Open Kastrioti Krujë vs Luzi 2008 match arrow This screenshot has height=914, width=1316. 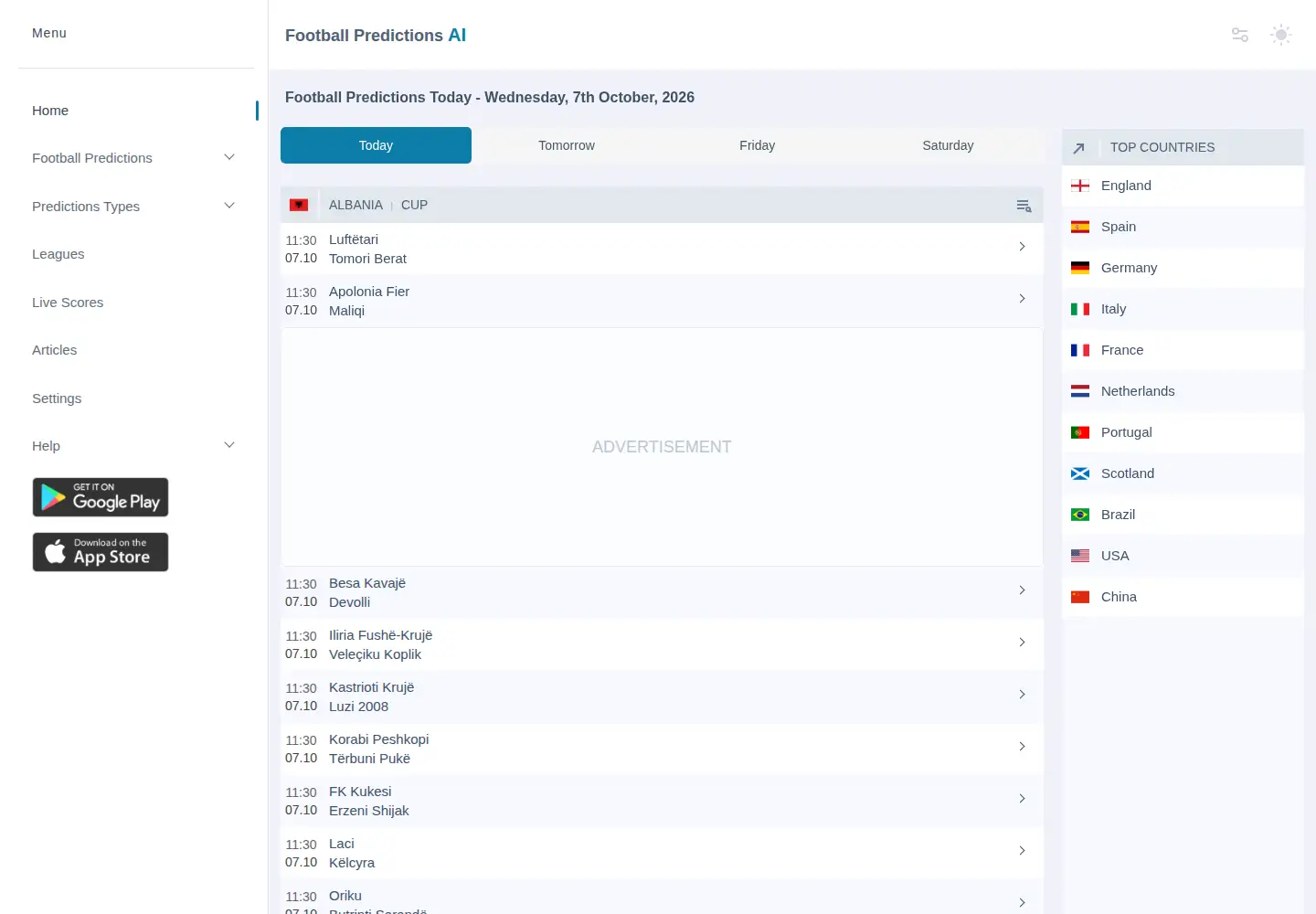(x=1022, y=695)
